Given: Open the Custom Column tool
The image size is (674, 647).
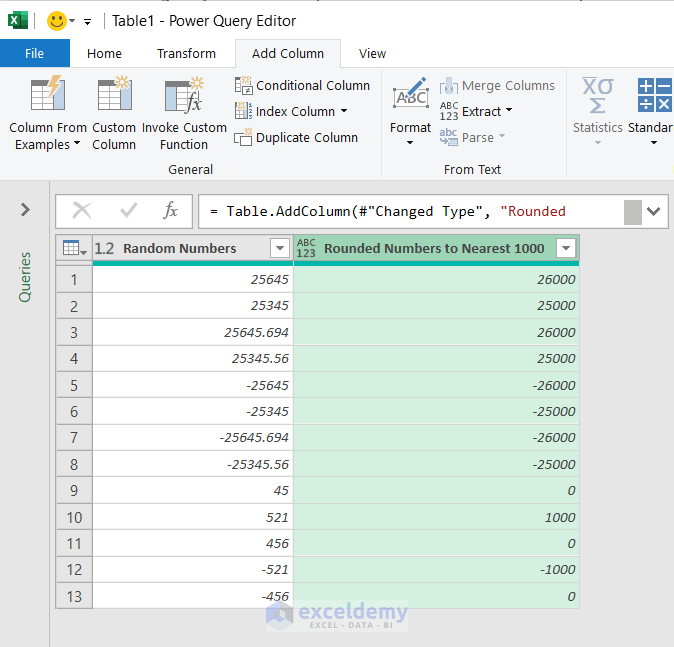Looking at the screenshot, I should click(x=114, y=96).
